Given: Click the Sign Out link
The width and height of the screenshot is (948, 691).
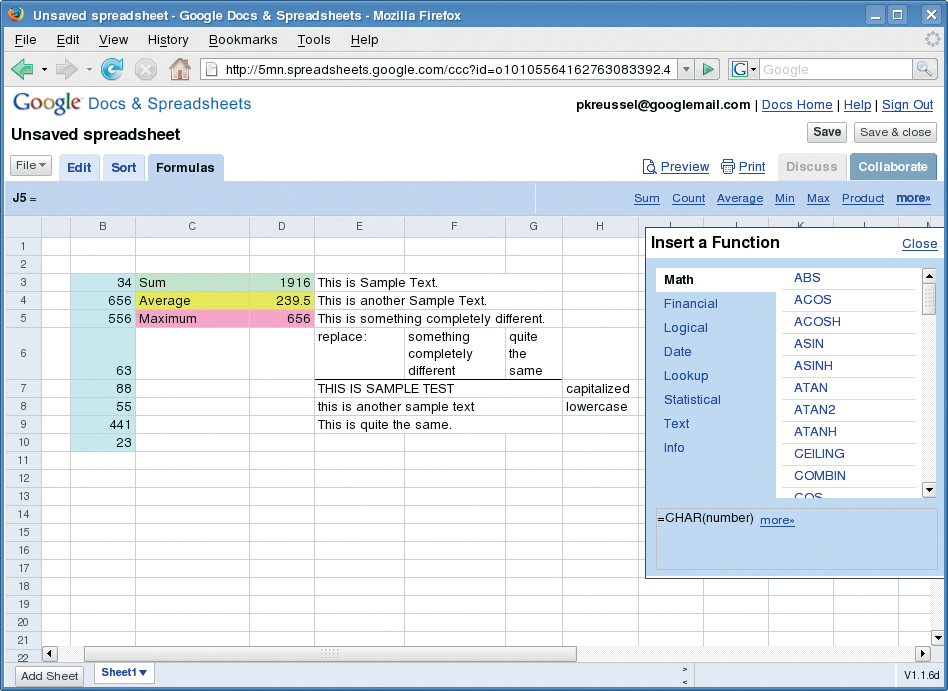Looking at the screenshot, I should (x=907, y=105).
